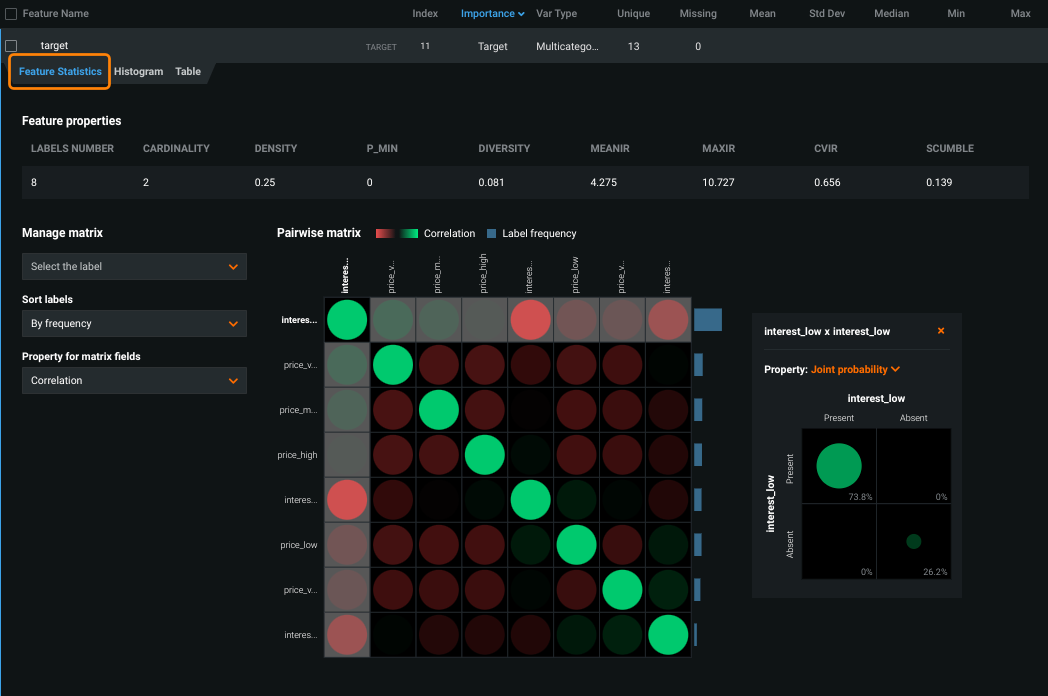Click the red circle in first matrix row
The height and width of the screenshot is (696, 1048).
(x=530, y=320)
